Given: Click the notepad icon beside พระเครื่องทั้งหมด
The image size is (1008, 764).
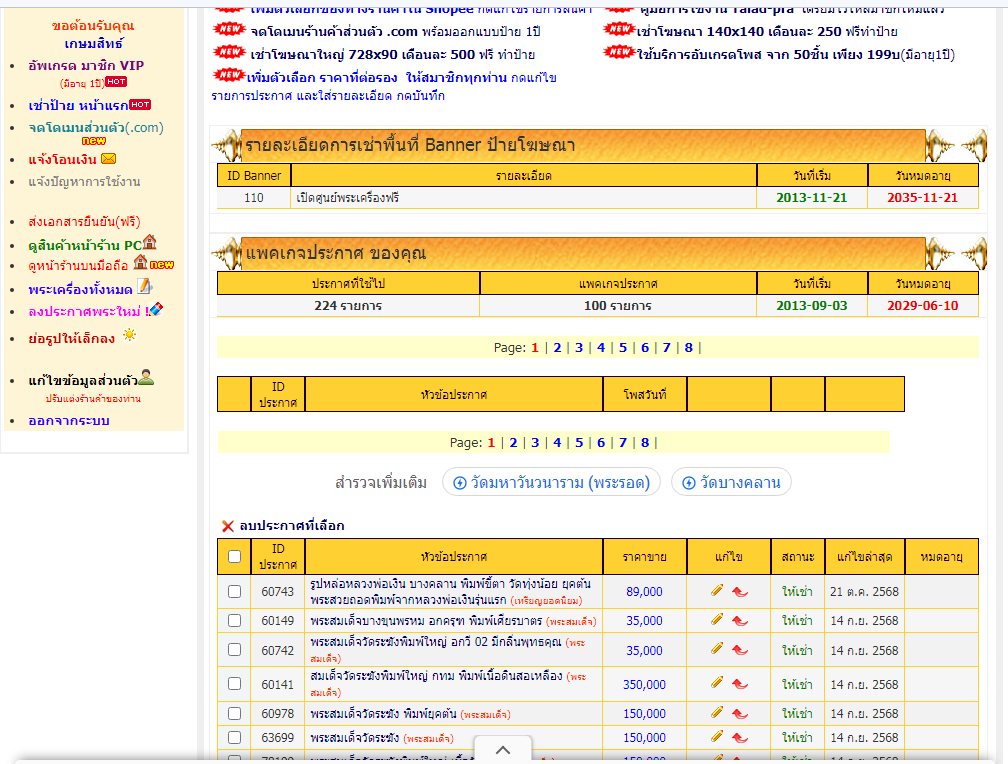Looking at the screenshot, I should click(145, 287).
